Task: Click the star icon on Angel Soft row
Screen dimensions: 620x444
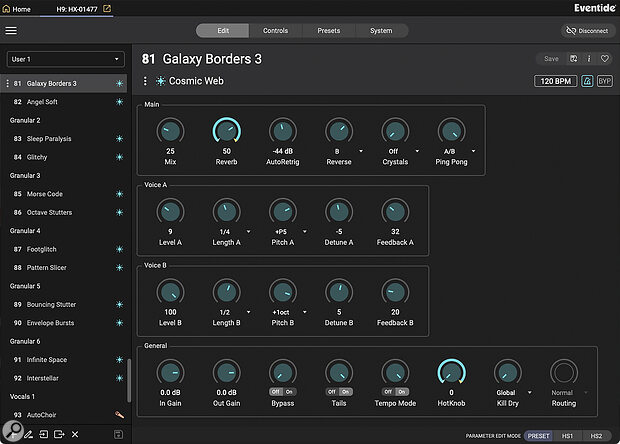Action: 119,102
